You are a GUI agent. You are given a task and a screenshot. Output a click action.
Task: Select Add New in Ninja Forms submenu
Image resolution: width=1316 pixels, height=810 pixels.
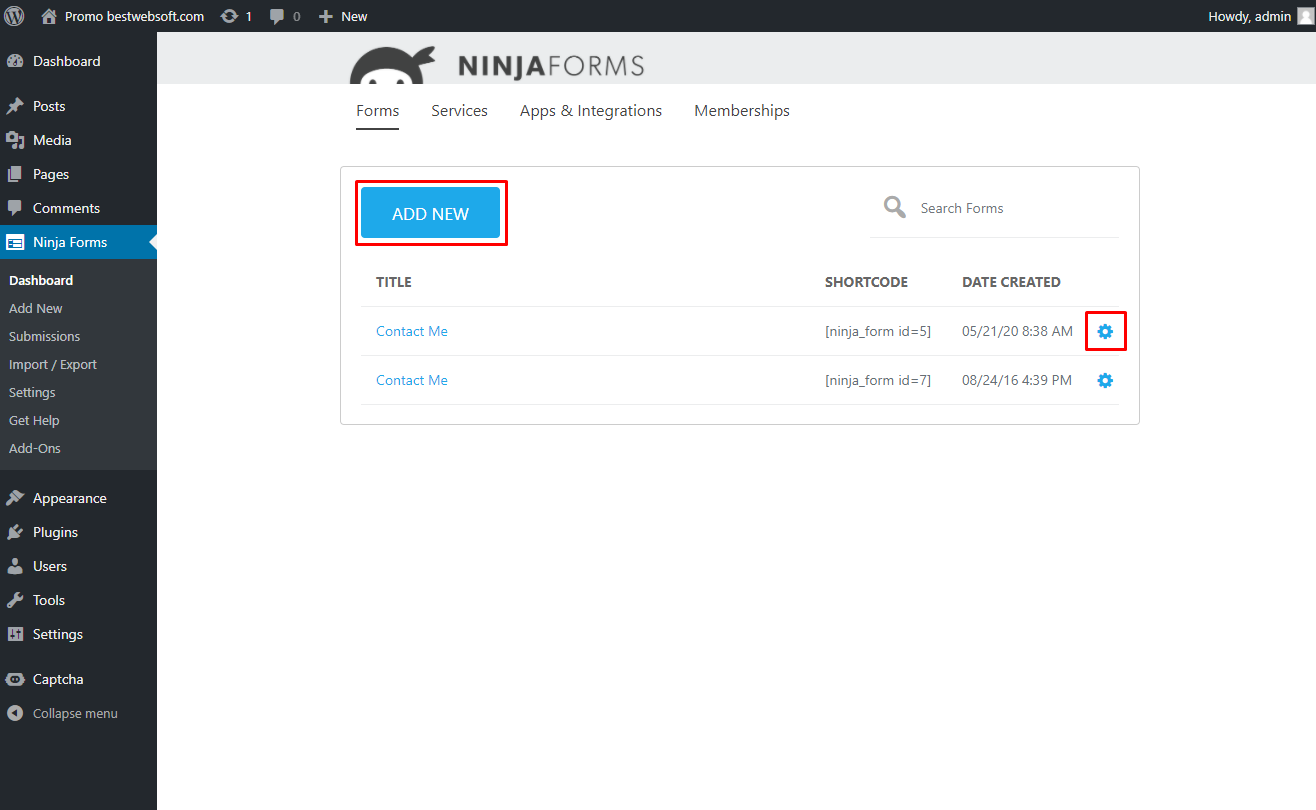click(x=36, y=308)
